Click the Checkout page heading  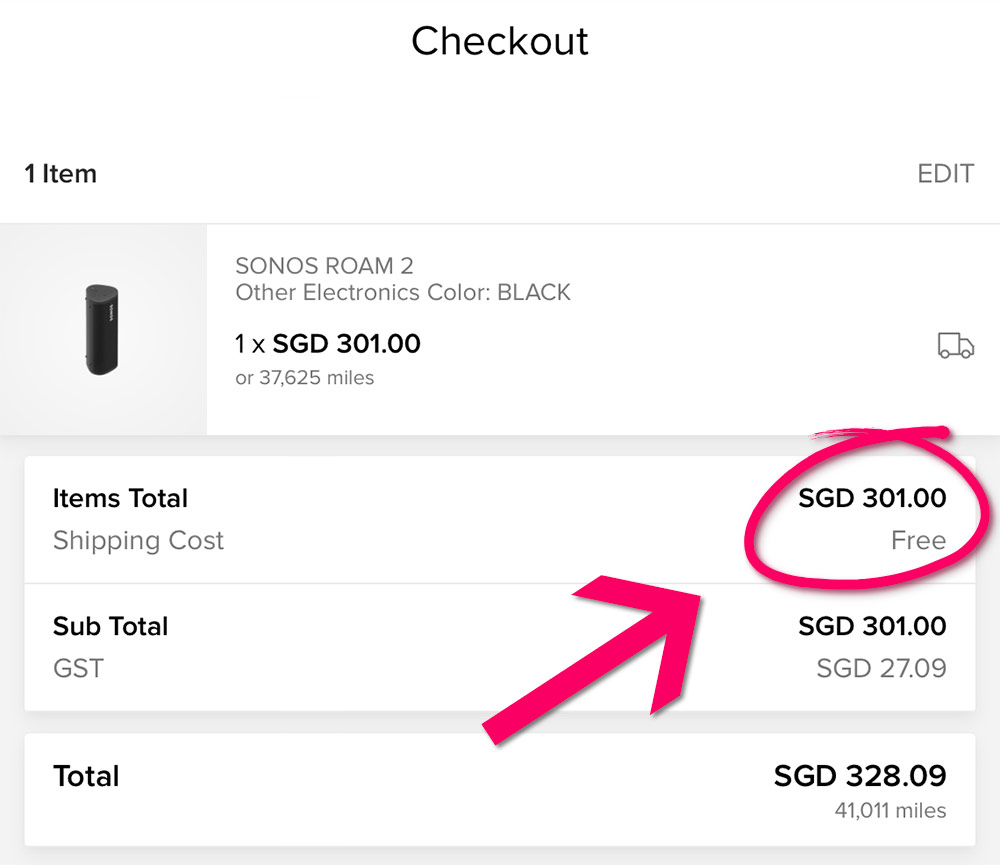500,41
